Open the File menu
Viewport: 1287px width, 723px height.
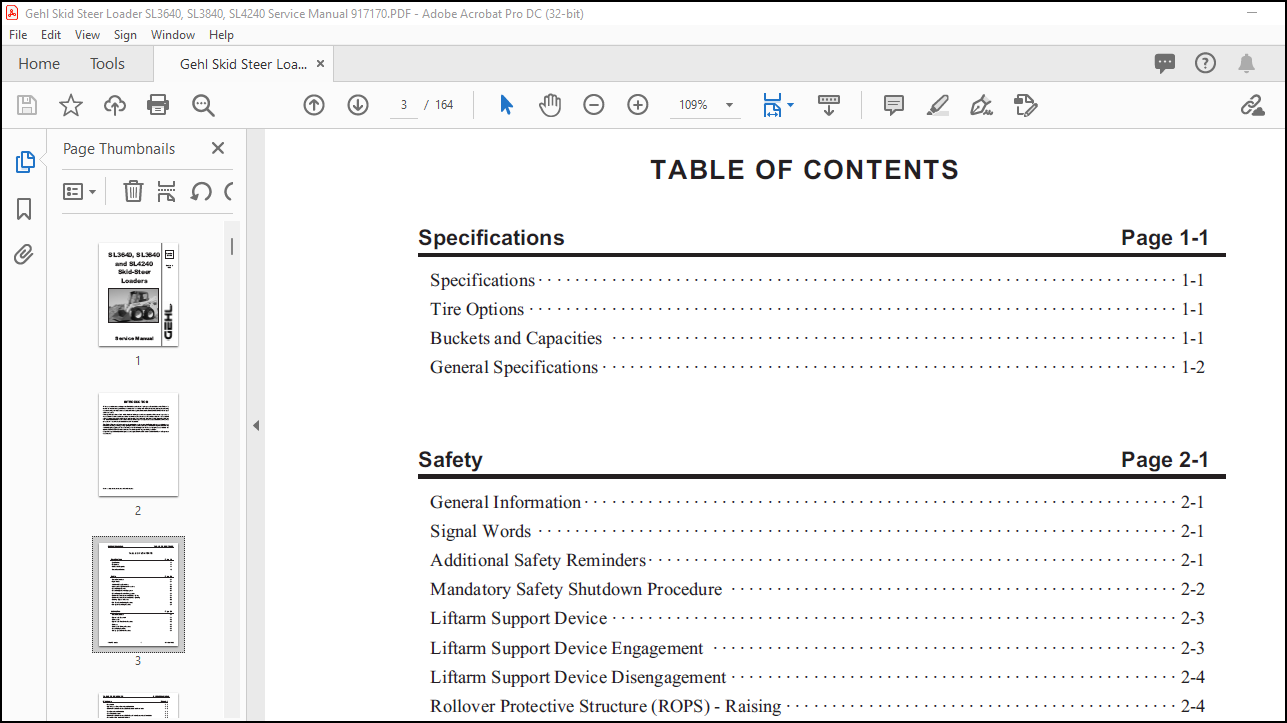click(18, 34)
